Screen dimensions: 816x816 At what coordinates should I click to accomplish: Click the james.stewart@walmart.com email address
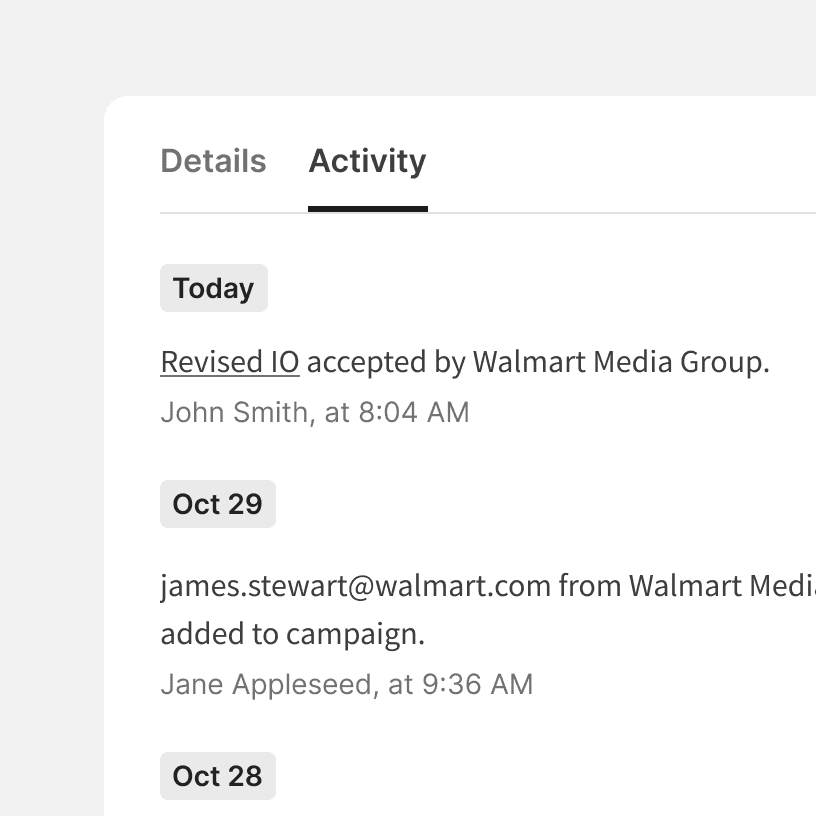click(355, 586)
